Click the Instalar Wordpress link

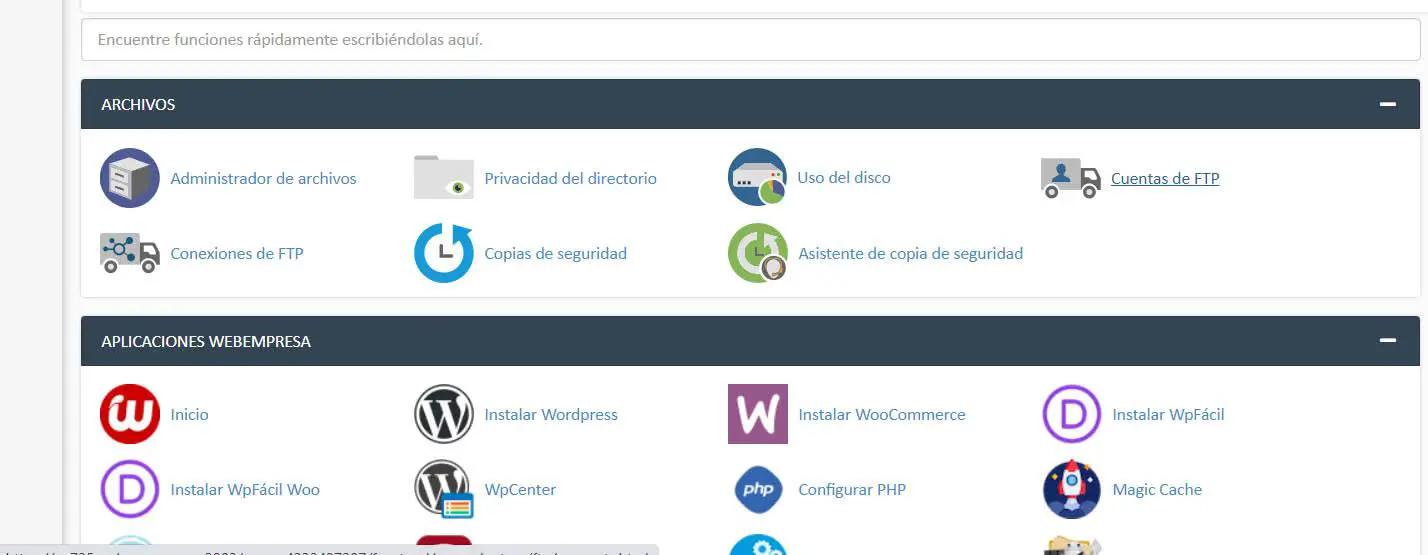click(551, 414)
